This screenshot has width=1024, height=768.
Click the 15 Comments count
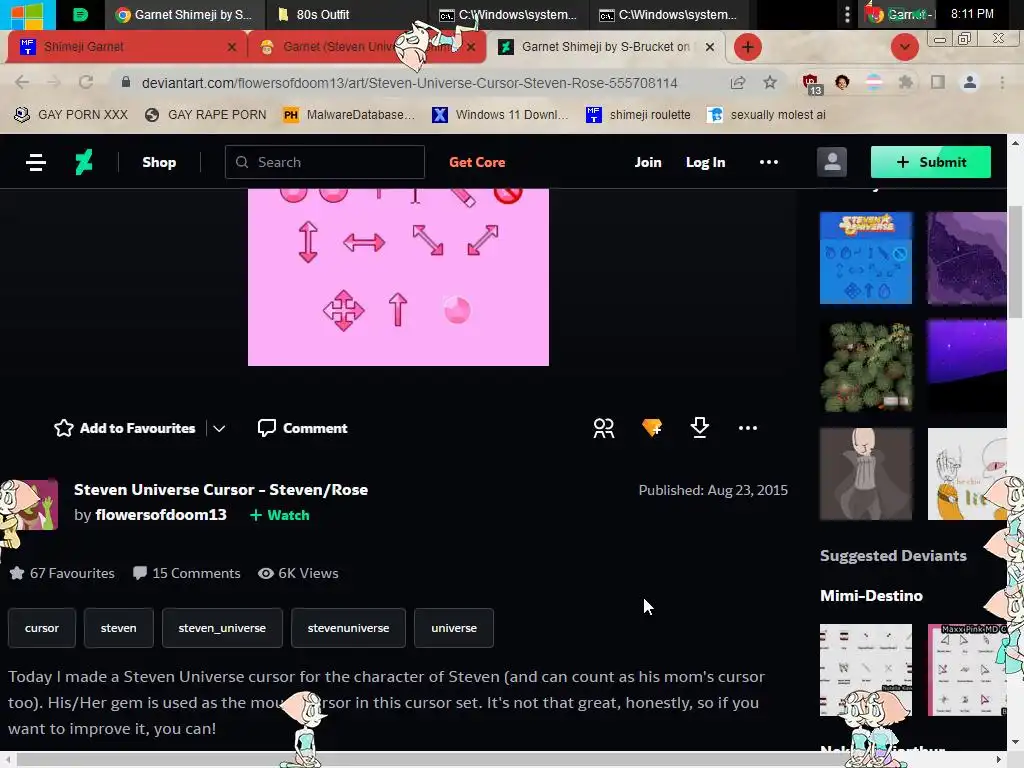(186, 573)
